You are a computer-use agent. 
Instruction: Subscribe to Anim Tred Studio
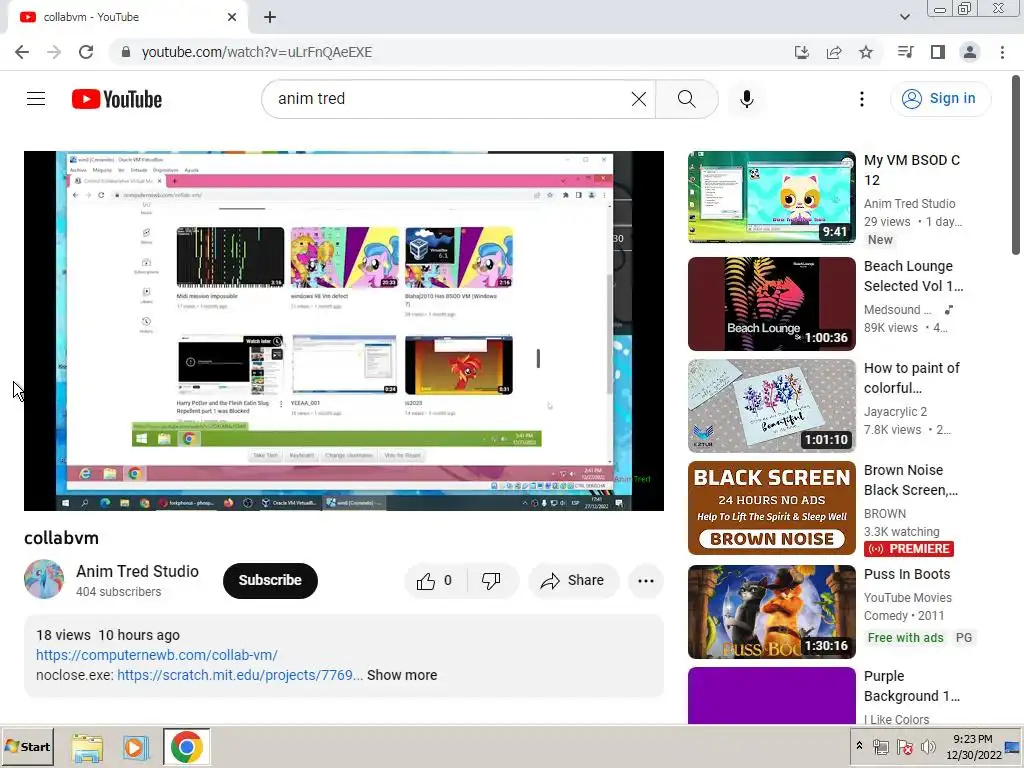(270, 581)
